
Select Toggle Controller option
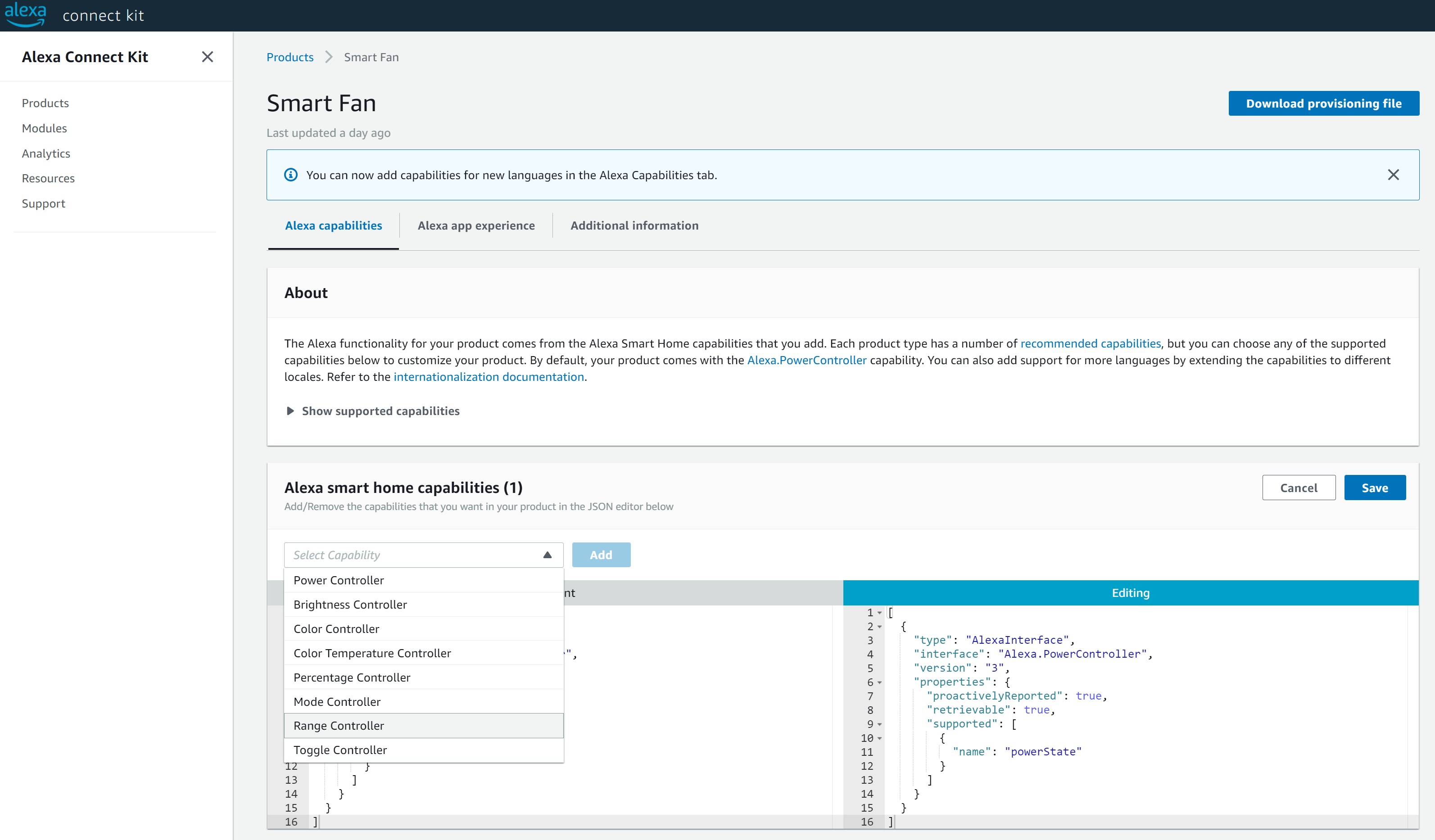pos(340,750)
